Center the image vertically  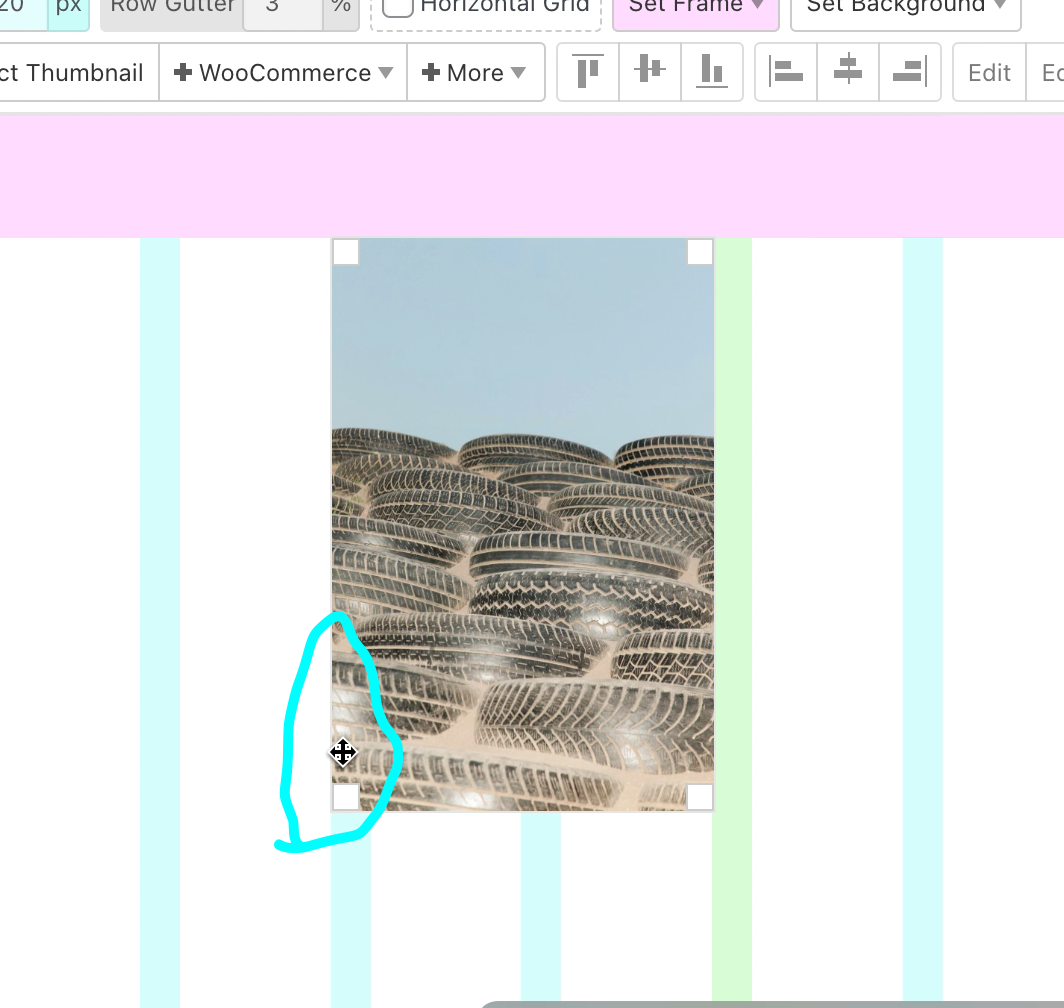649,72
